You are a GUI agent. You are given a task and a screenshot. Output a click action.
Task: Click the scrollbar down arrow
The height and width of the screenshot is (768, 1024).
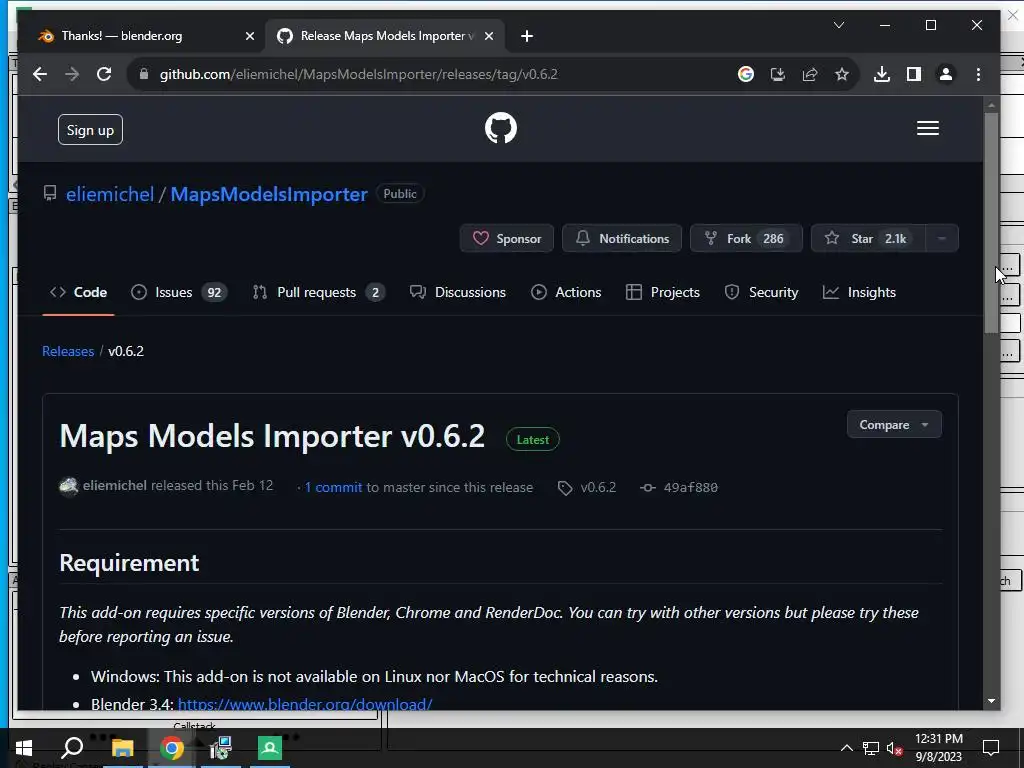point(991,701)
